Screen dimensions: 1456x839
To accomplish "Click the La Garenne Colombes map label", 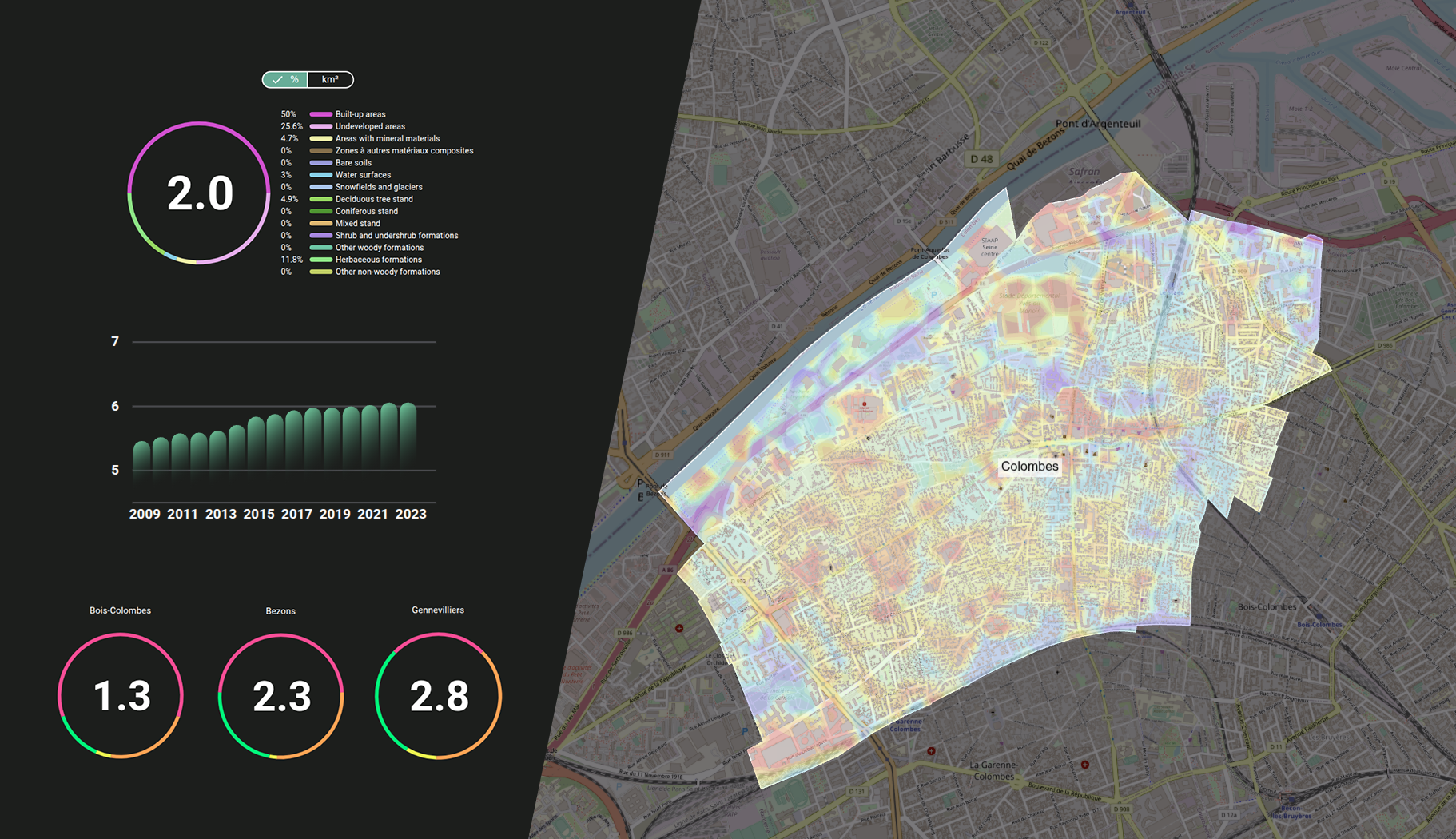I will pos(993,770).
